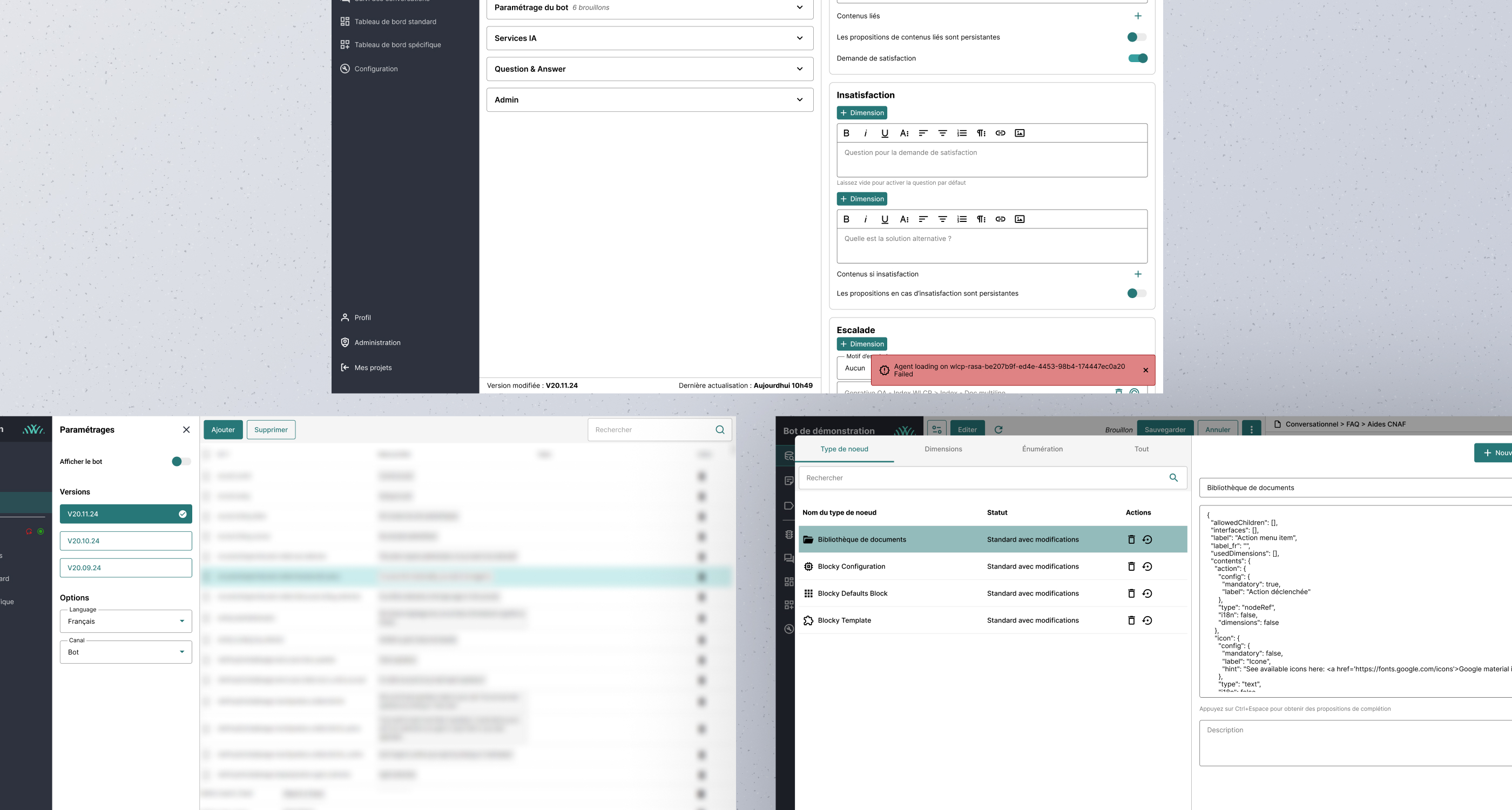Switch to the Type de noeud tab
This screenshot has height=810, width=1512.
tap(844, 449)
